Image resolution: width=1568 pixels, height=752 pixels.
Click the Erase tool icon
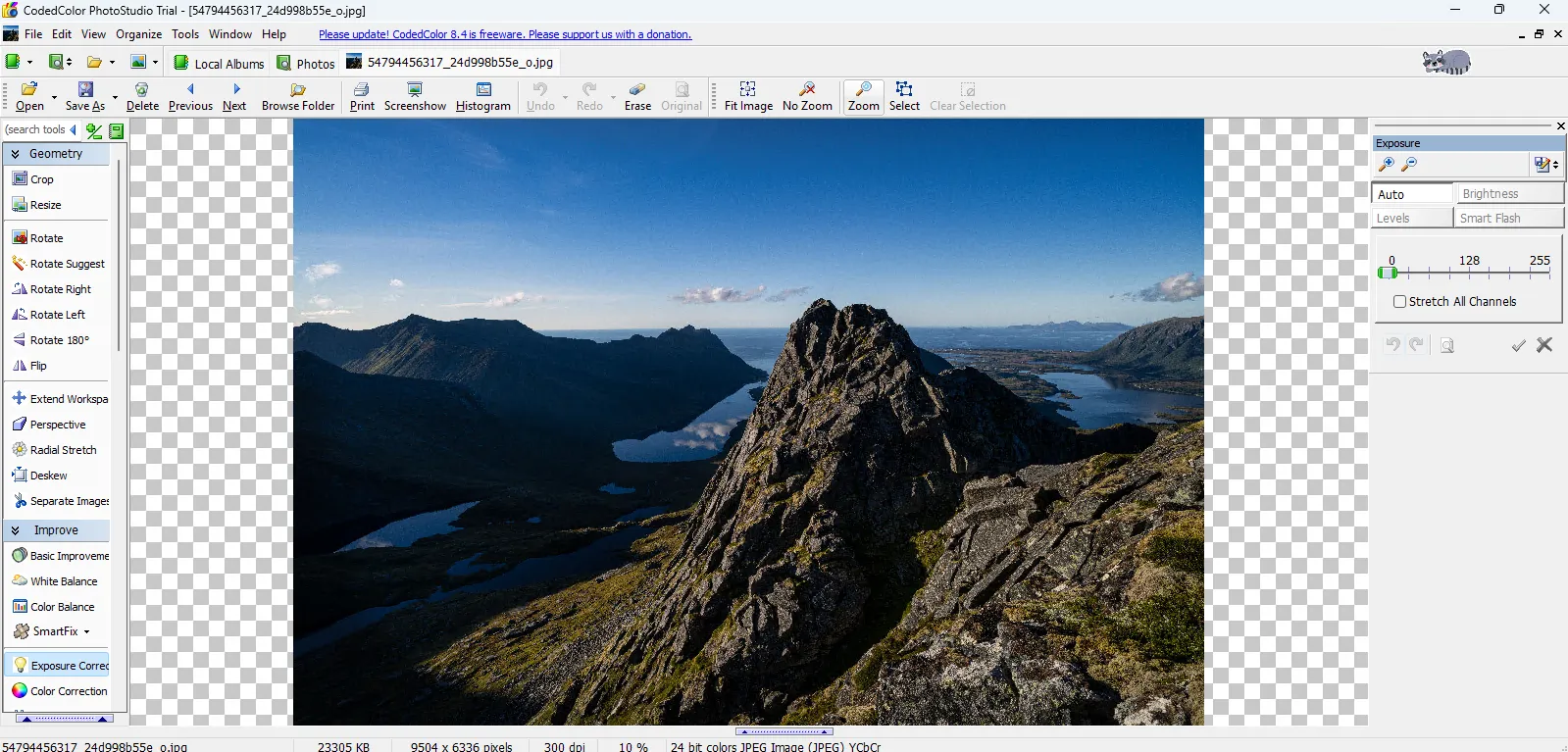[x=637, y=89]
